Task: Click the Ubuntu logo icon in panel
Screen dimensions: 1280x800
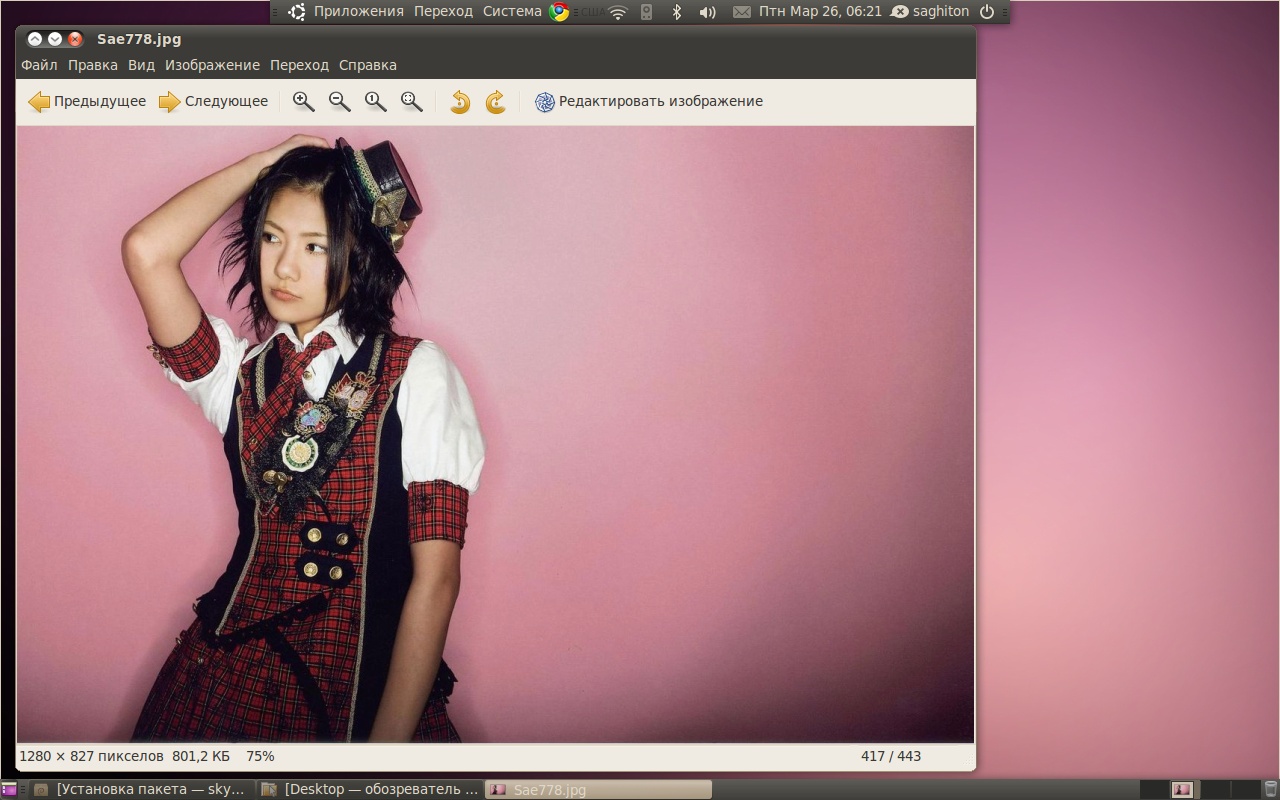Action: coord(297,12)
